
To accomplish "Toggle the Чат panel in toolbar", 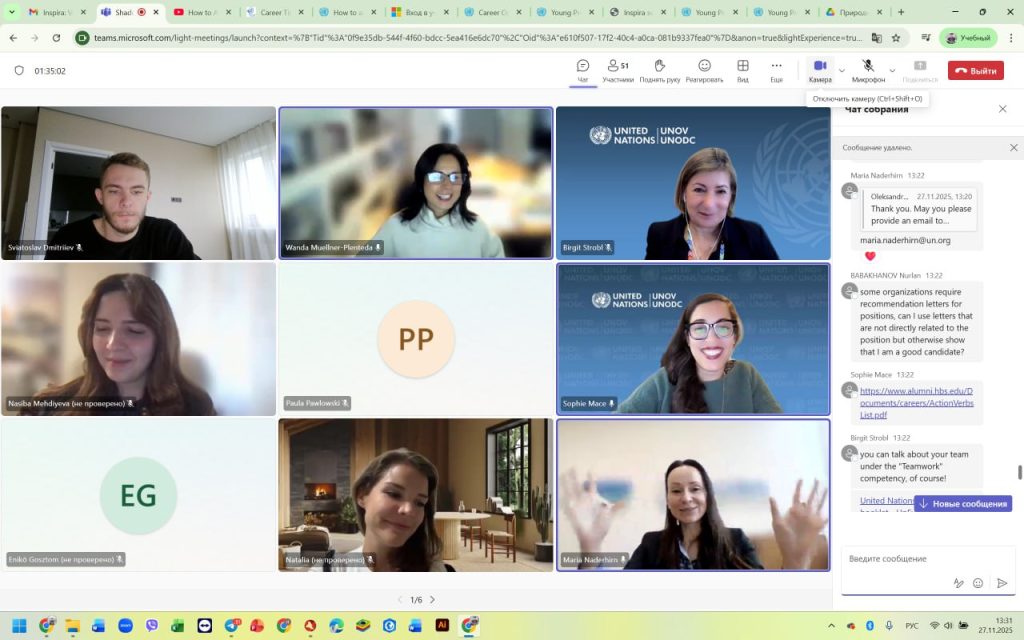I will point(583,70).
